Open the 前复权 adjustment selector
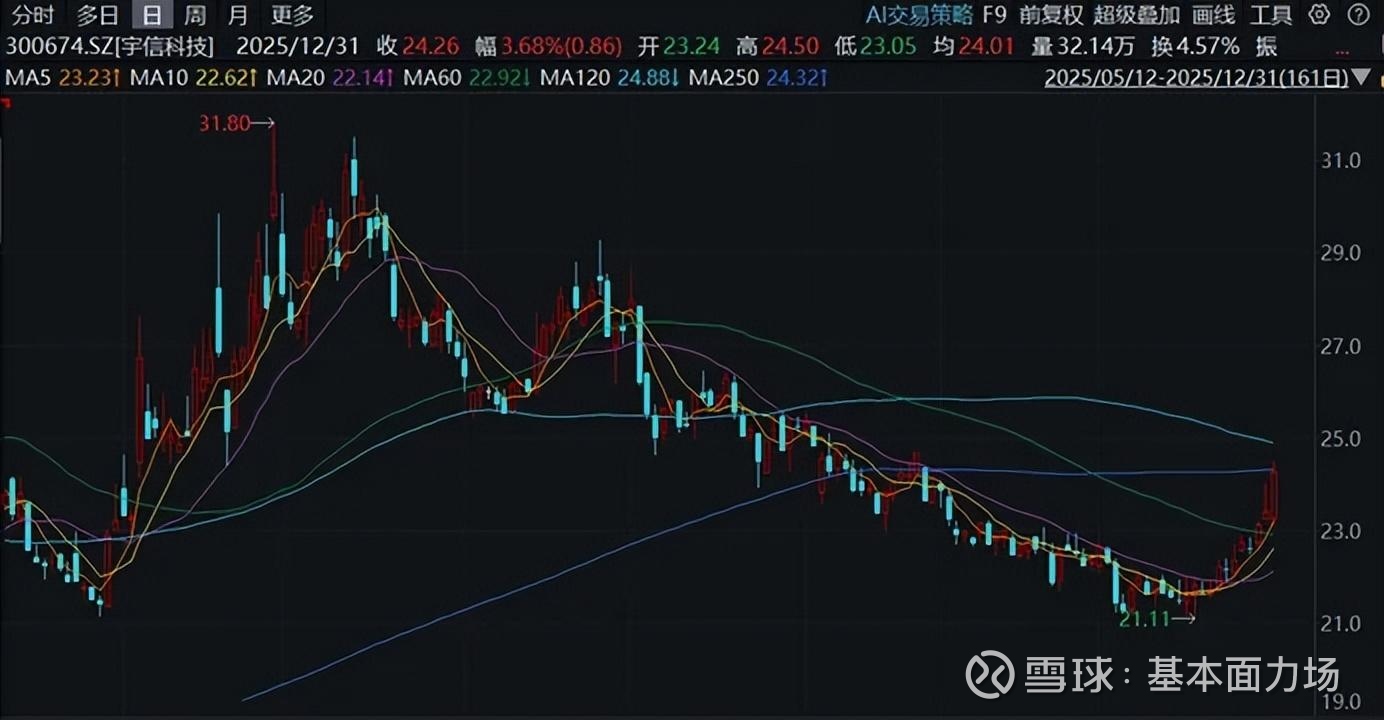 click(1051, 14)
